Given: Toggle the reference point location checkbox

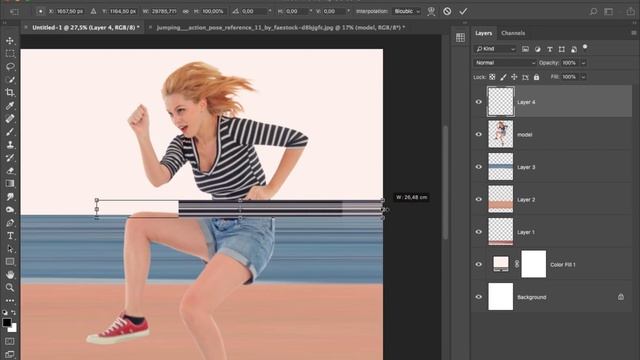Looking at the screenshot, I should 40,11.
